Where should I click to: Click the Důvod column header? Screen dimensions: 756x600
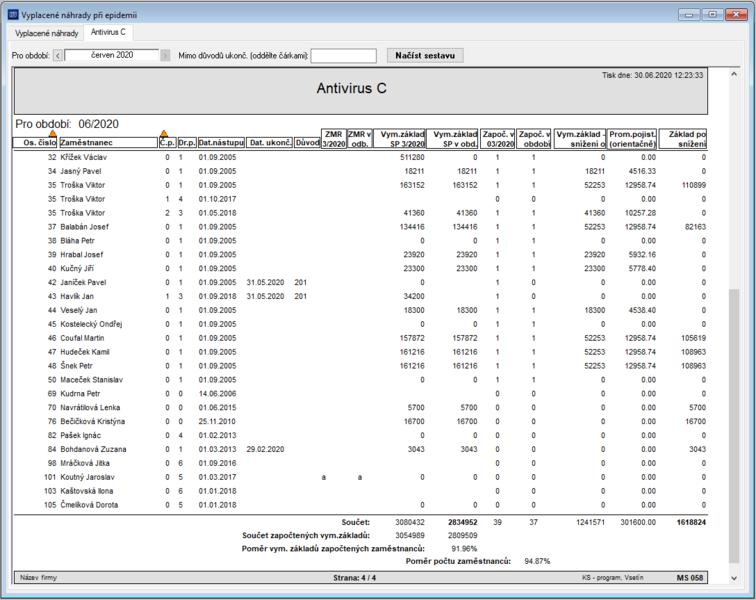pyautogui.click(x=307, y=143)
